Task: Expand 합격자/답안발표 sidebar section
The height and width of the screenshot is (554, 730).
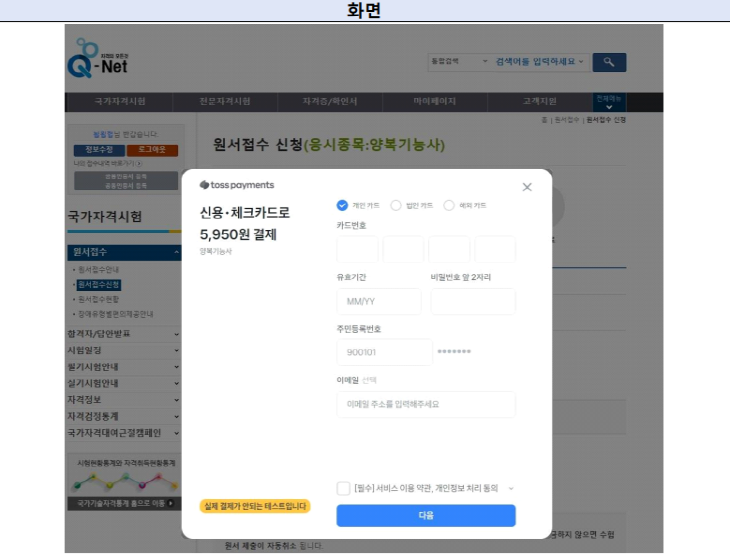Action: 124,334
